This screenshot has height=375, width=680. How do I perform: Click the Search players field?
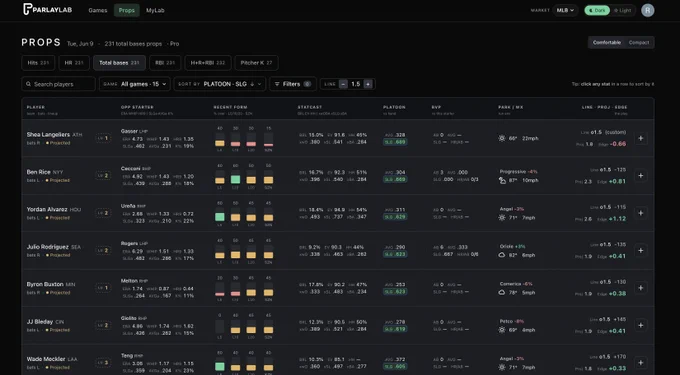pos(59,84)
